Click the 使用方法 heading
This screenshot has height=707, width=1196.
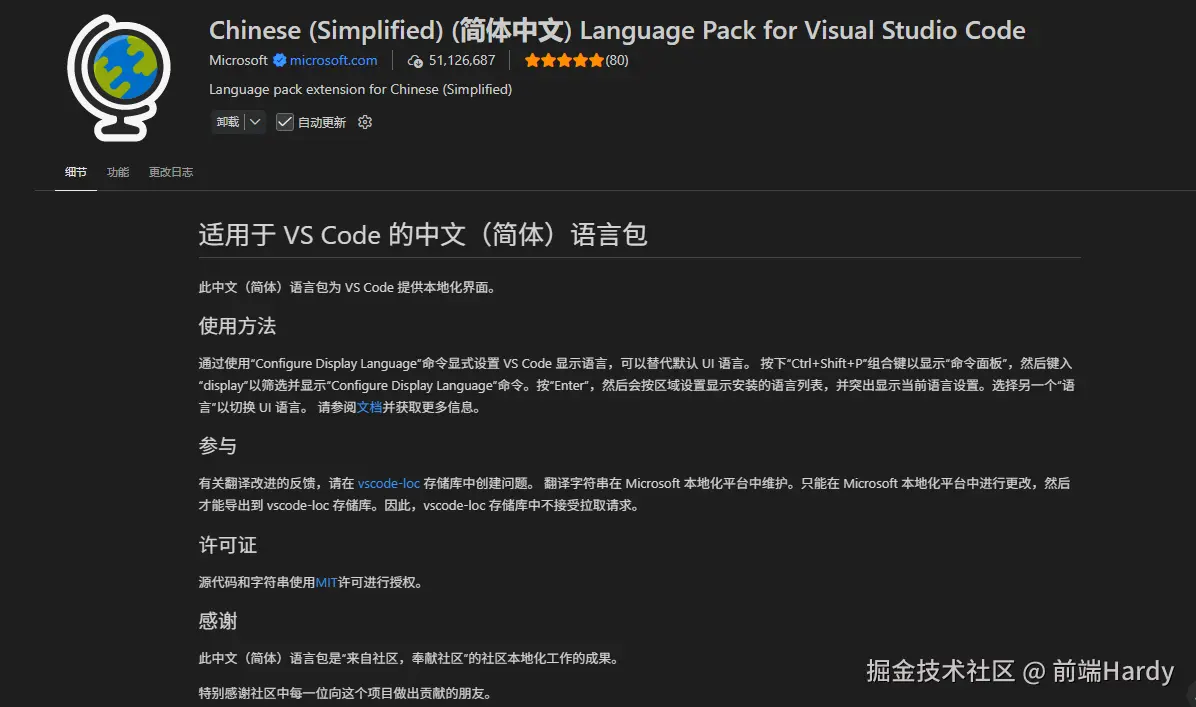pos(237,326)
